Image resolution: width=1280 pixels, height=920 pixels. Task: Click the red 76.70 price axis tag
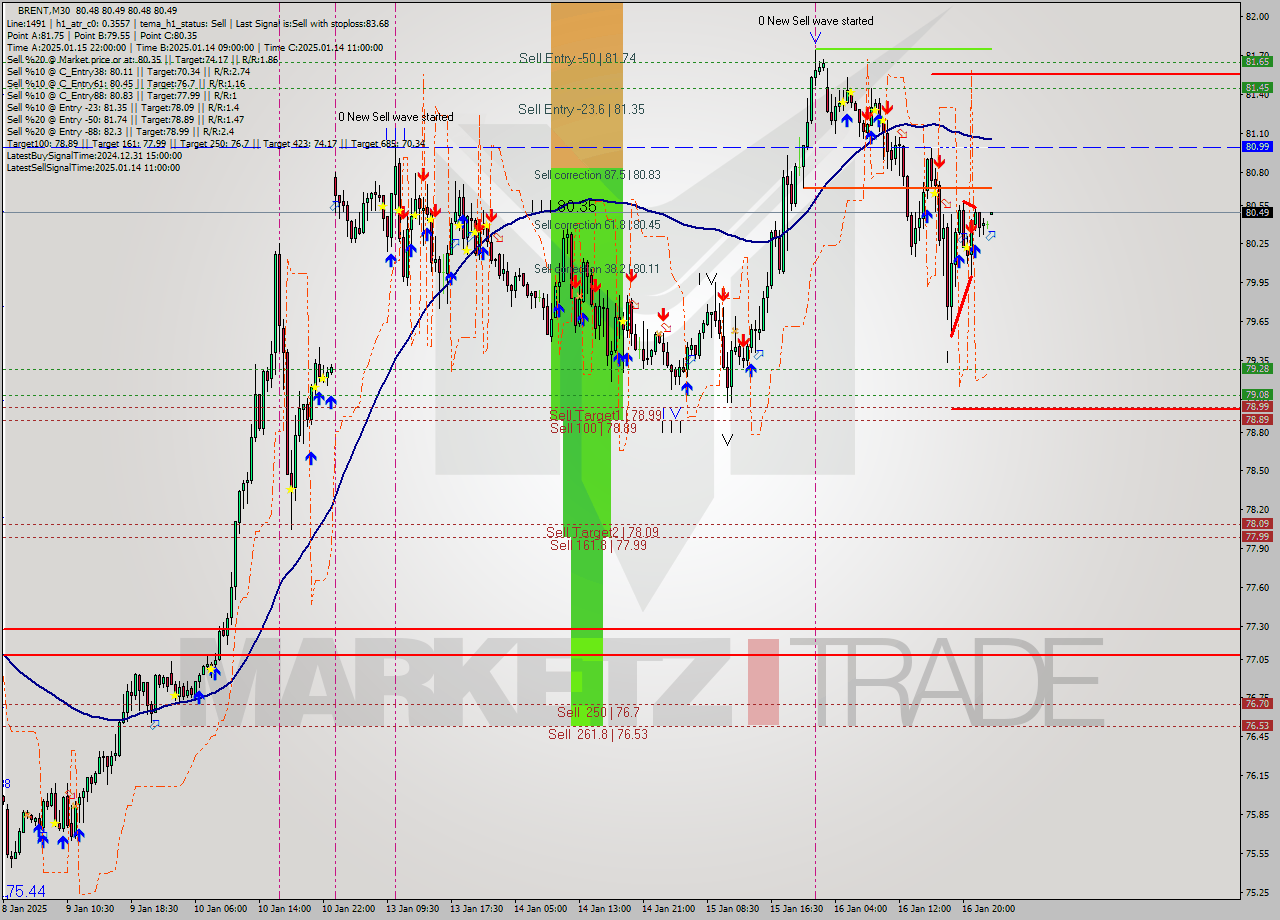click(x=1257, y=704)
